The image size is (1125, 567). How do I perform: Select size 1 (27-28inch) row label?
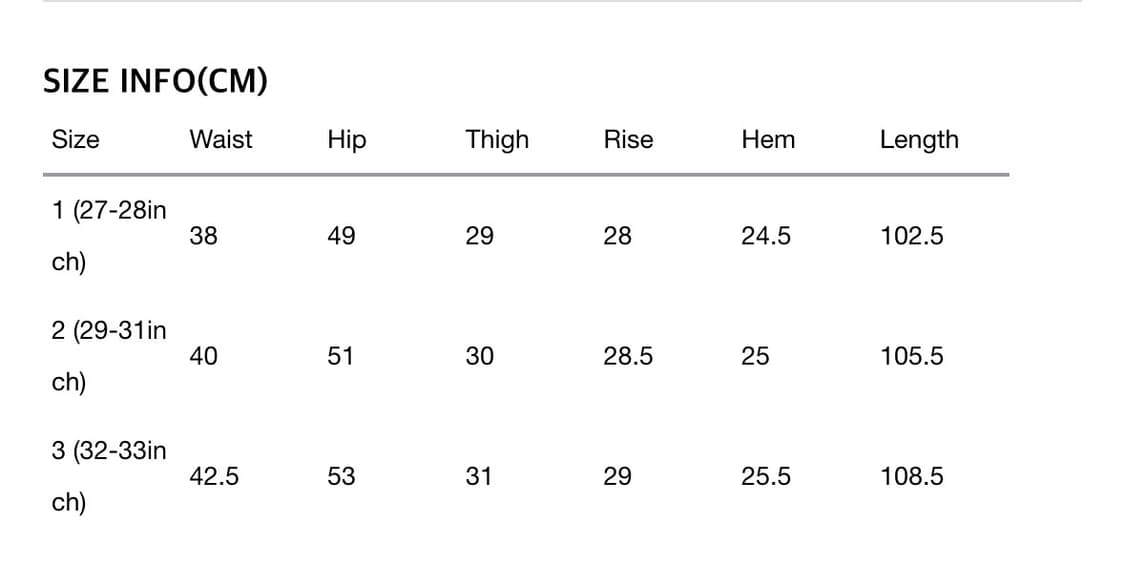point(108,236)
